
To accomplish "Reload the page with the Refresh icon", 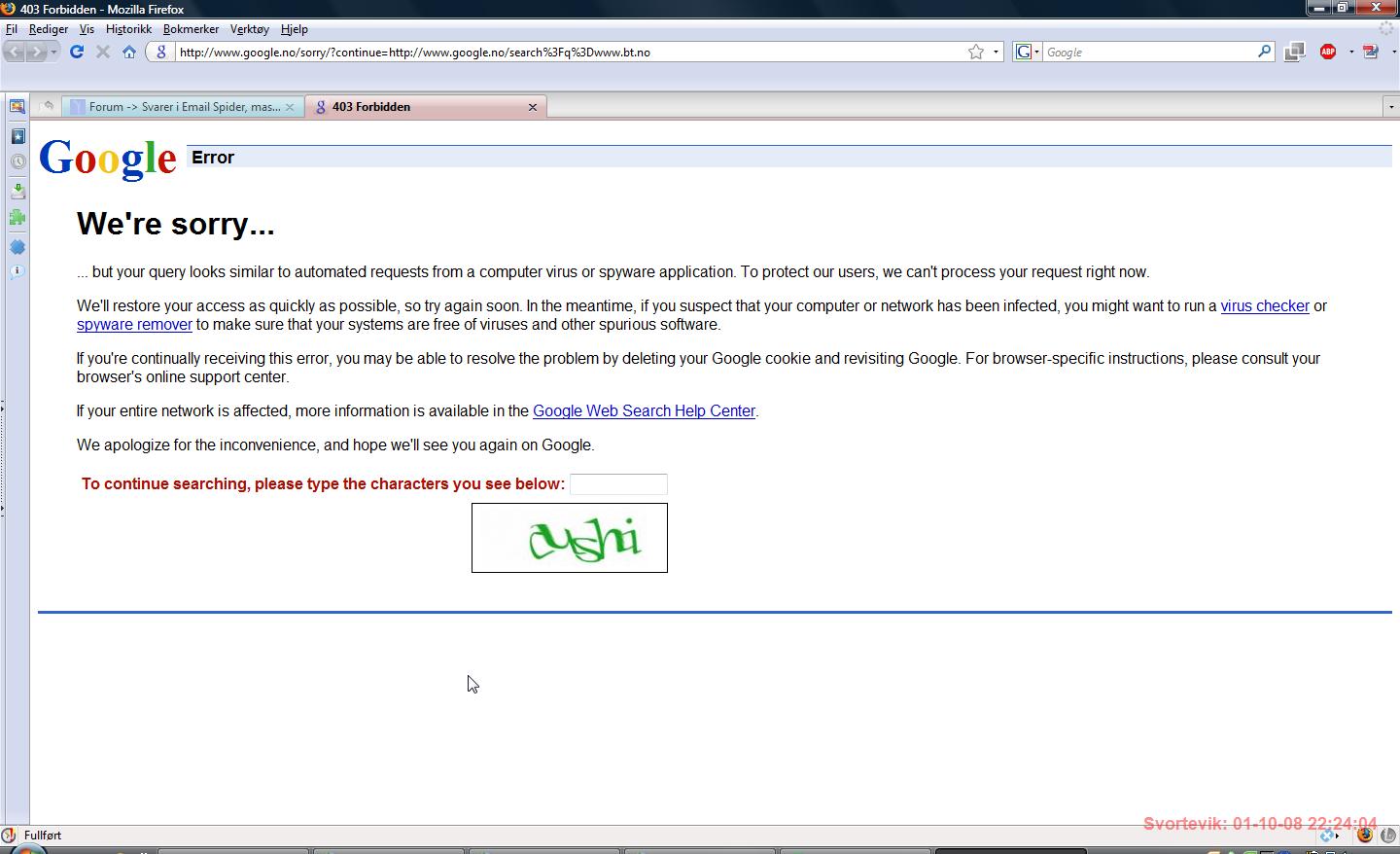I will [x=77, y=52].
